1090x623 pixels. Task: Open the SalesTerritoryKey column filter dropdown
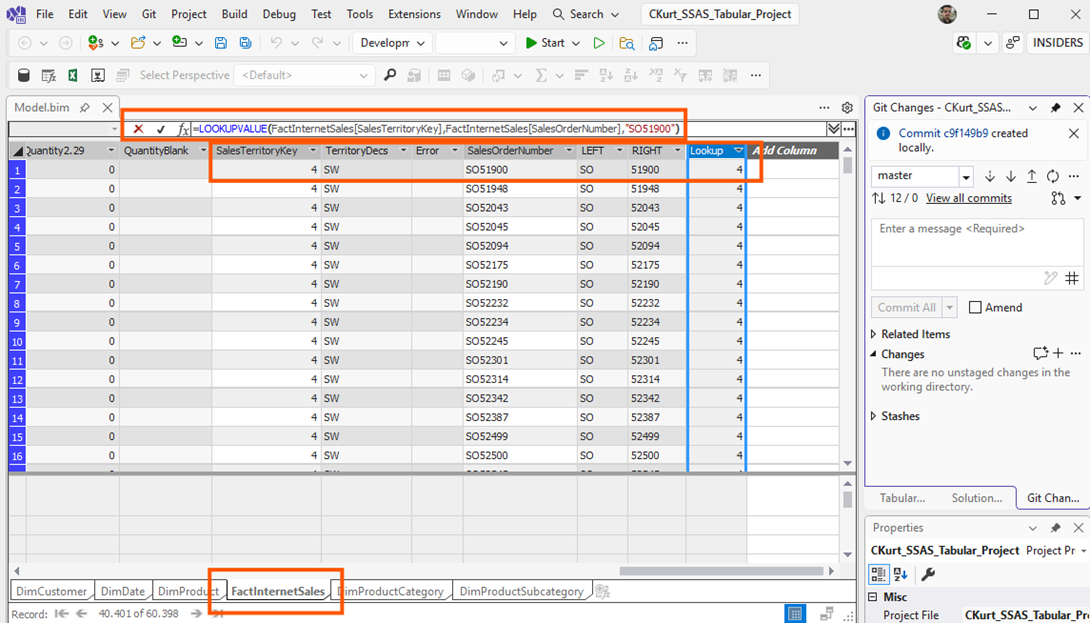[x=312, y=151]
